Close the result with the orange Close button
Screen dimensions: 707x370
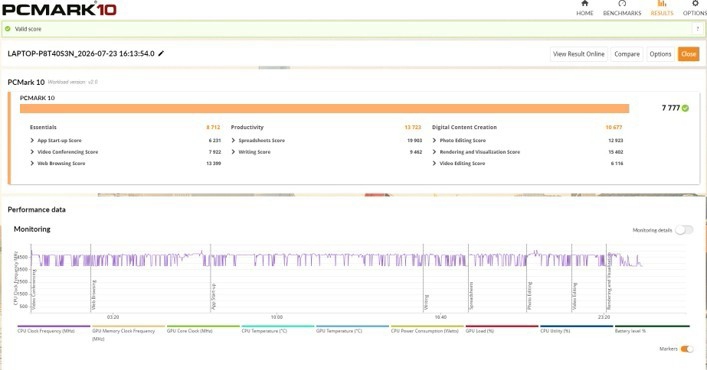[x=689, y=54]
